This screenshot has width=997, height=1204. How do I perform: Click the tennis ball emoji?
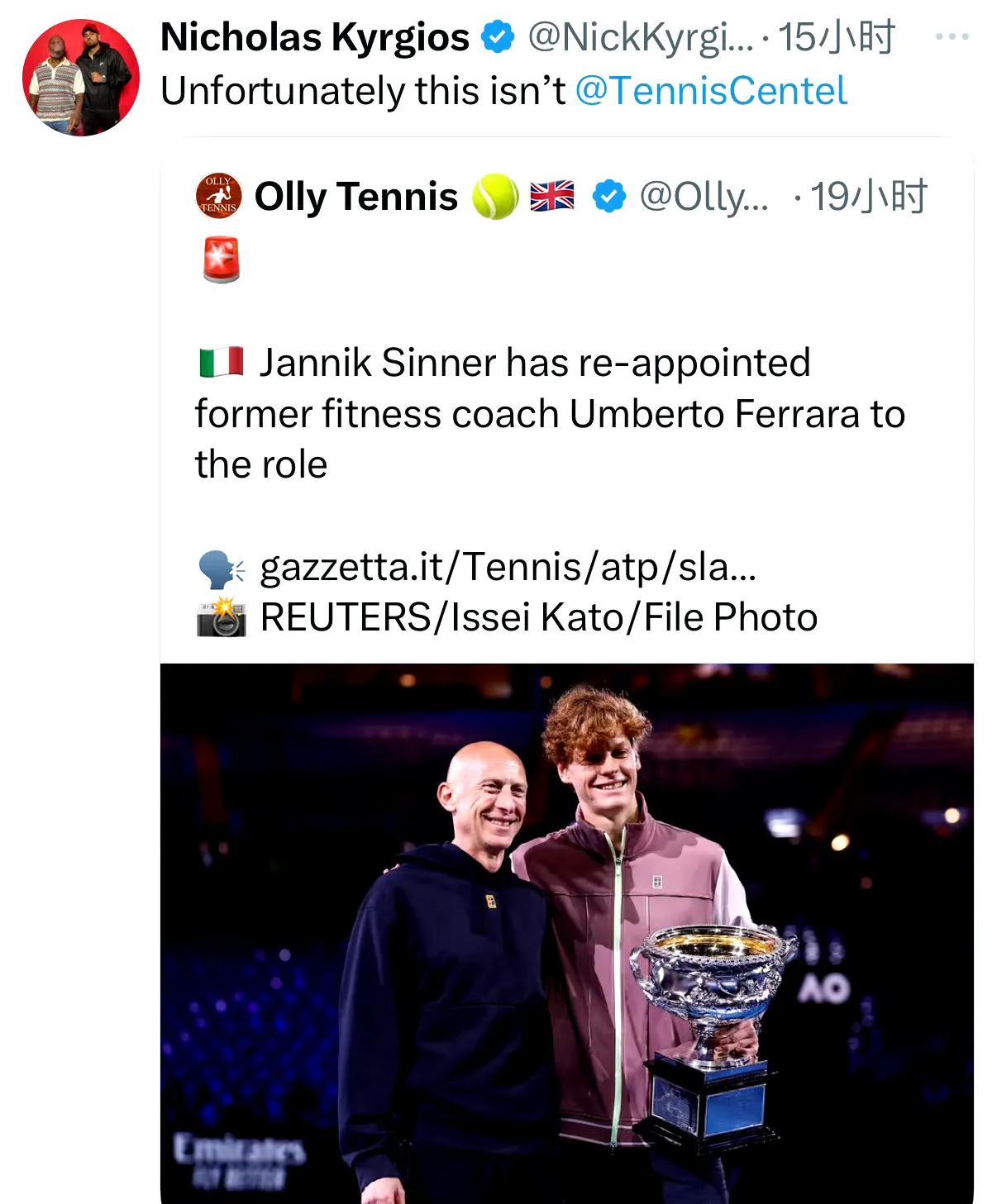(494, 197)
